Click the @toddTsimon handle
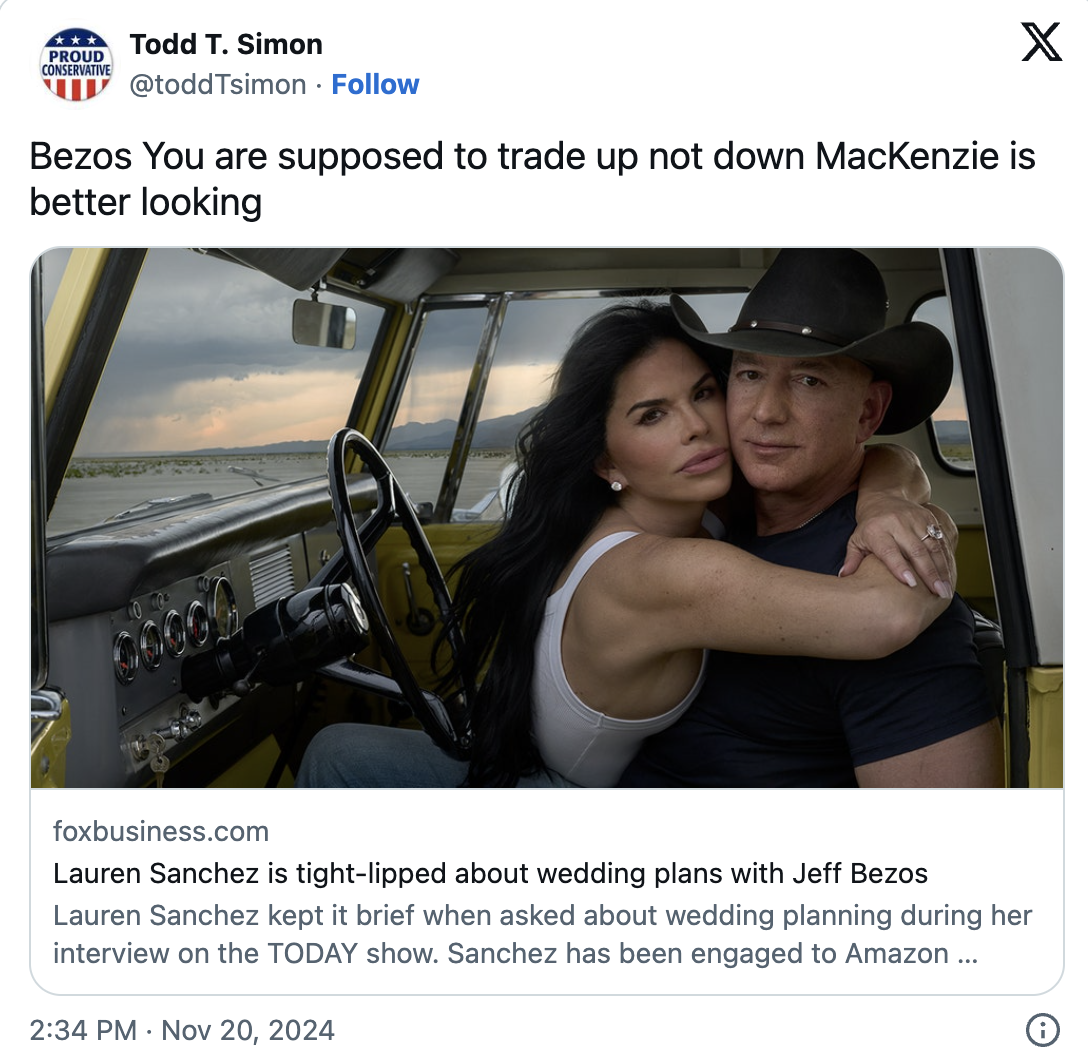 coord(218,85)
